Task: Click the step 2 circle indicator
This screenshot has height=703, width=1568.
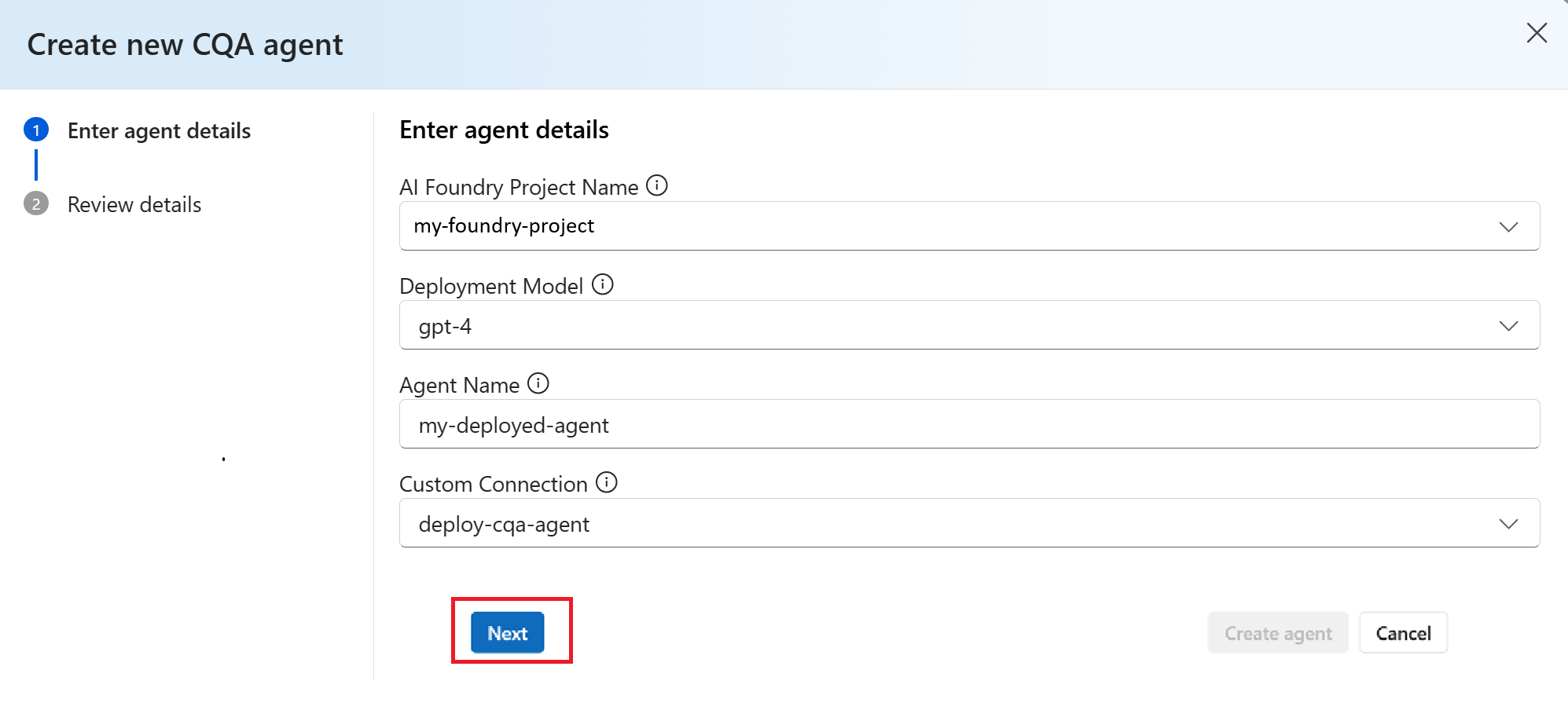Action: point(36,203)
